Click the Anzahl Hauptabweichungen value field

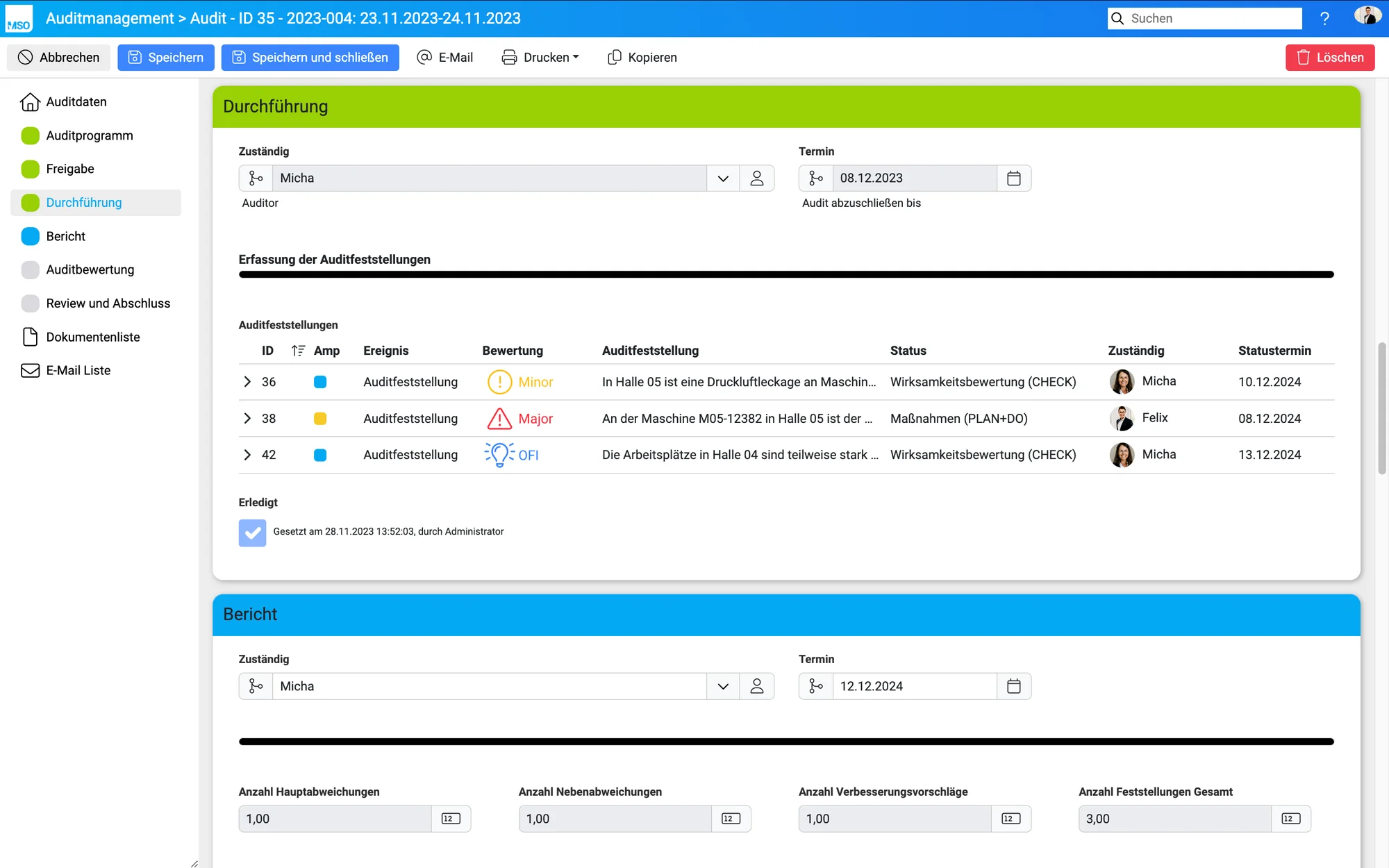tap(335, 819)
